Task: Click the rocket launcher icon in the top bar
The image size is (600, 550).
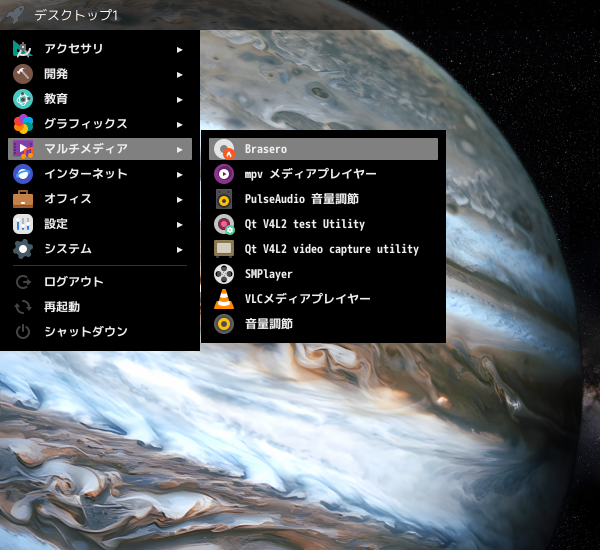Action: click(15, 15)
